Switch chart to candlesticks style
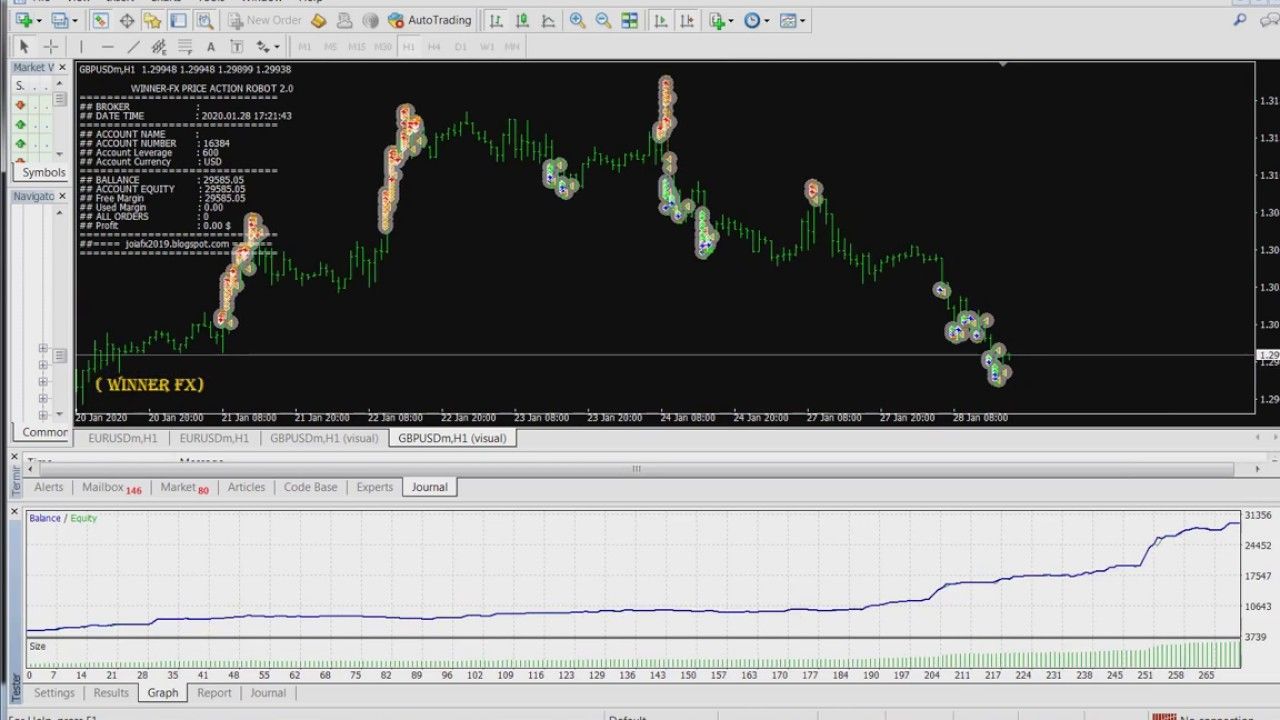 [522, 20]
